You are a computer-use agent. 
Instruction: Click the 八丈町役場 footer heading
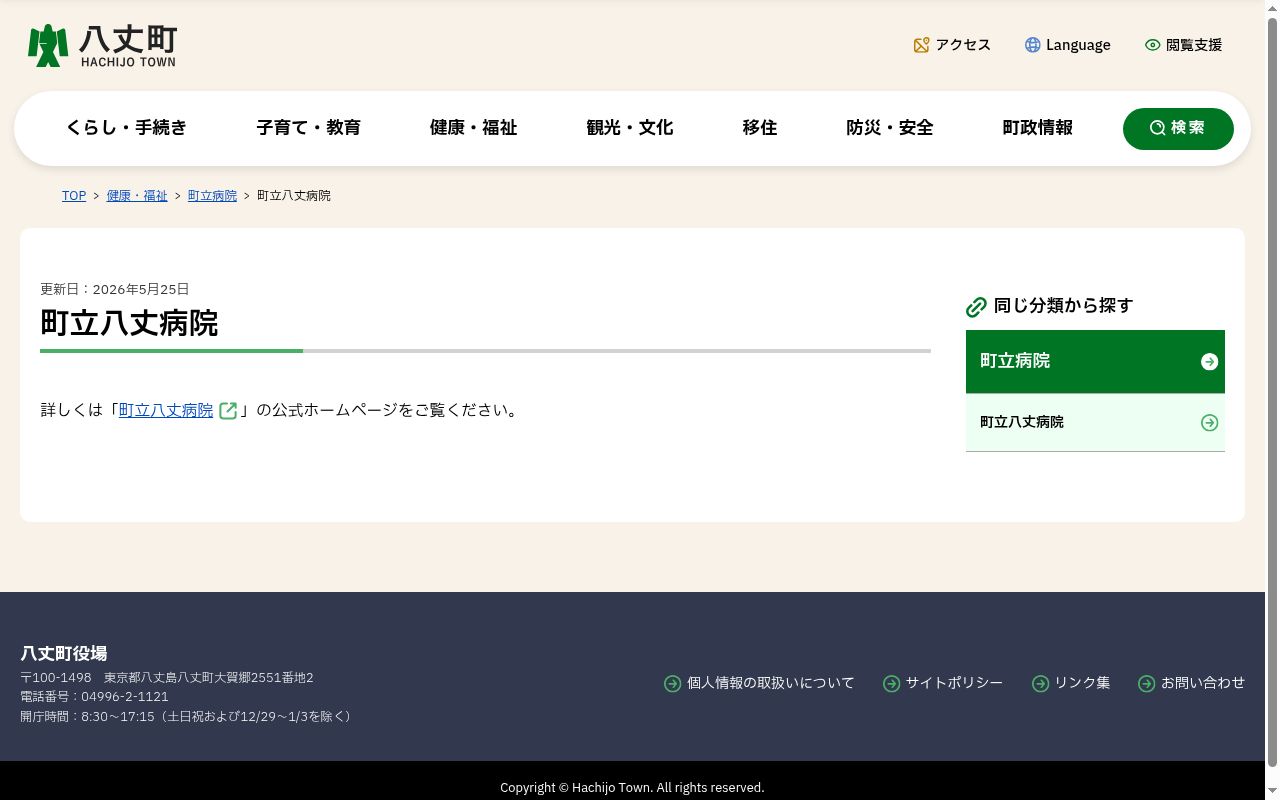(x=63, y=654)
